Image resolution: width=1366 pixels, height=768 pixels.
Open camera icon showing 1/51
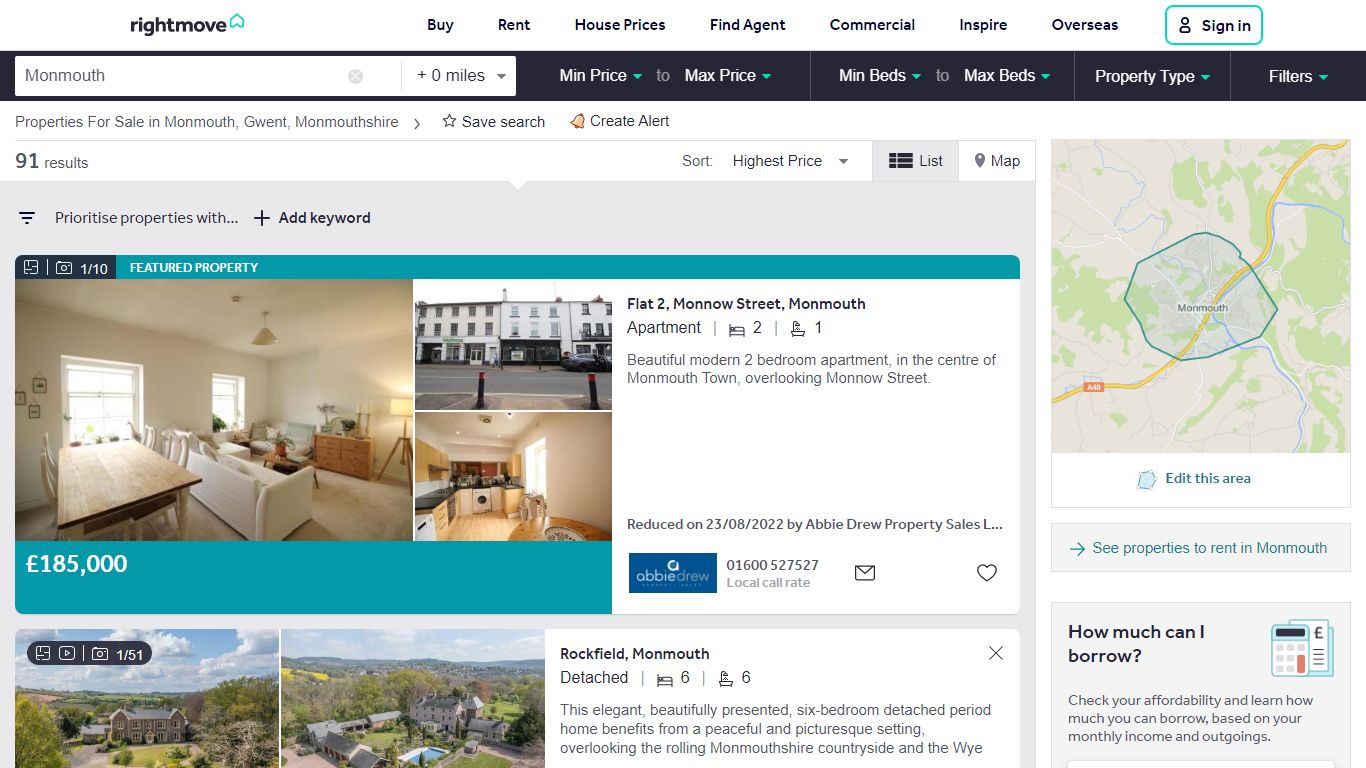(x=99, y=654)
